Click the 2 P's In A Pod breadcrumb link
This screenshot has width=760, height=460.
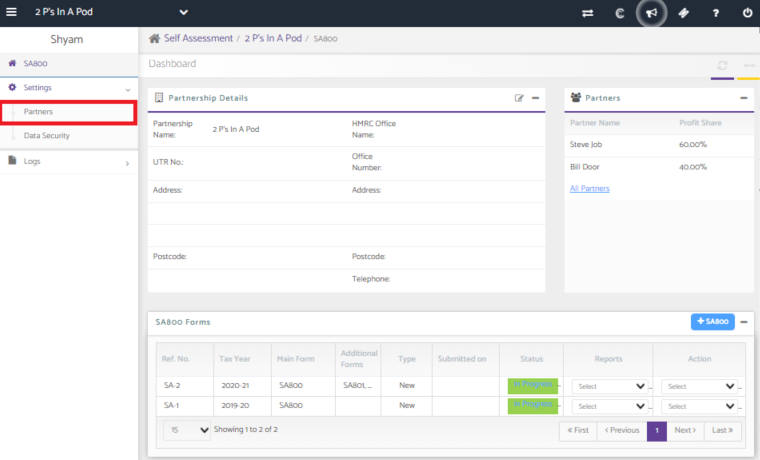(x=273, y=38)
